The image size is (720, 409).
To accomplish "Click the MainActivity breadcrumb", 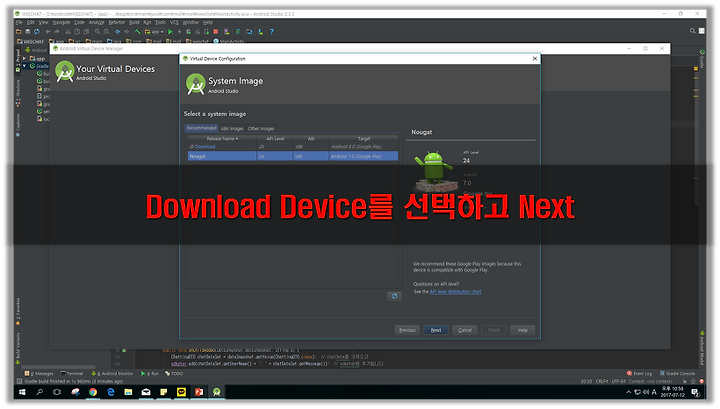I will (229, 41).
